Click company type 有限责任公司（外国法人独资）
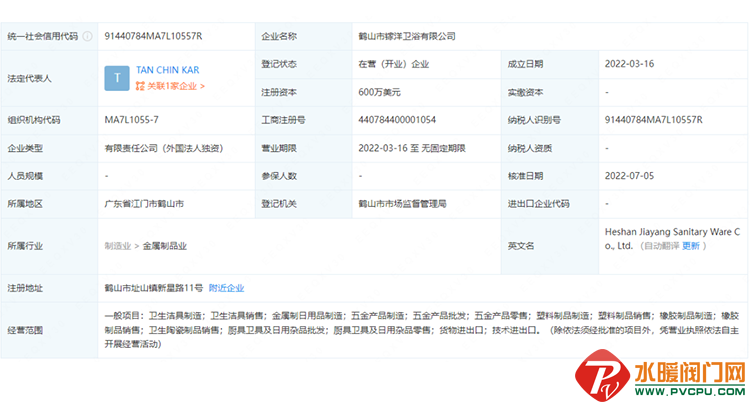Viewport: 750px width, 406px height. click(x=164, y=148)
